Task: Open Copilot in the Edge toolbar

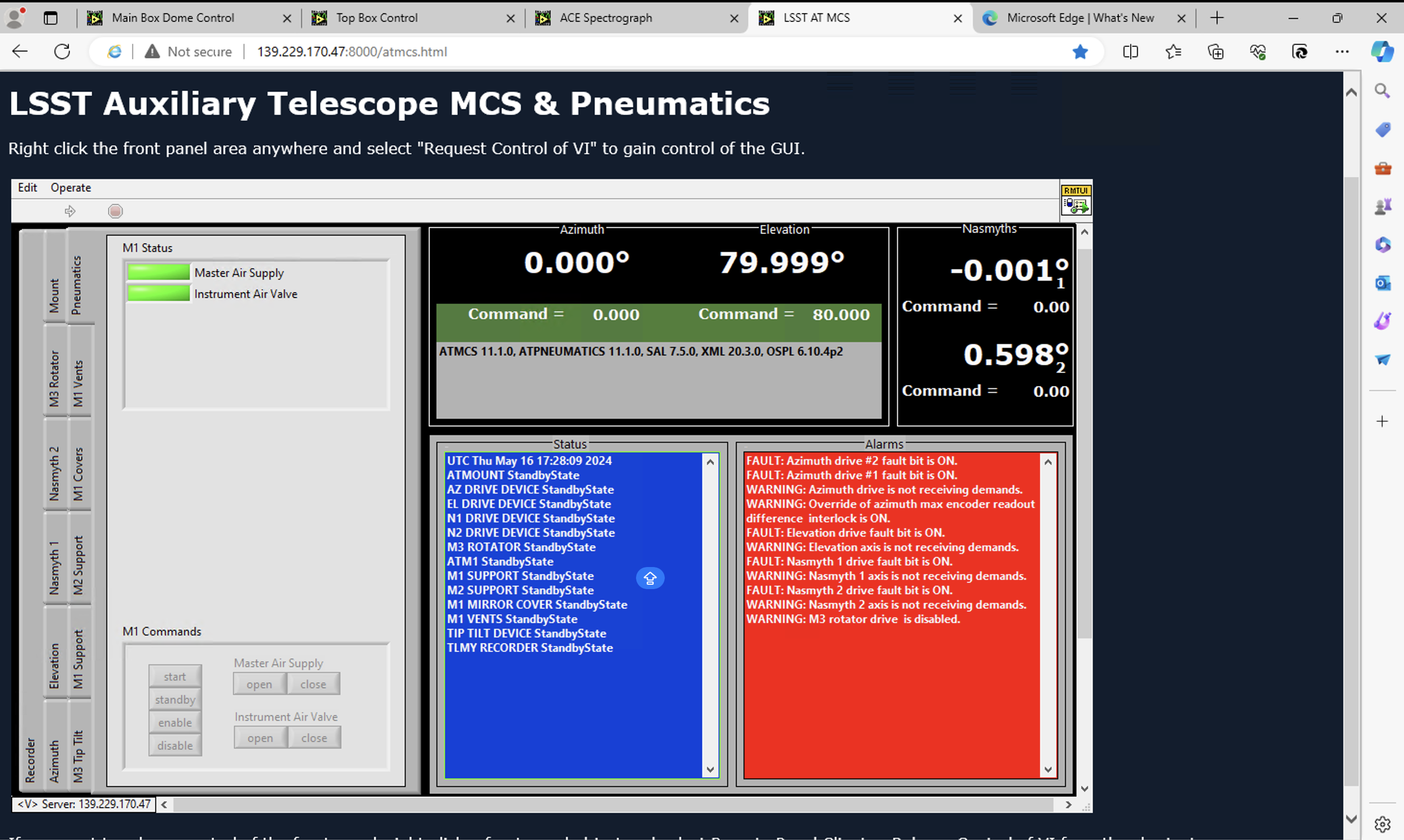Action: pos(1382,51)
